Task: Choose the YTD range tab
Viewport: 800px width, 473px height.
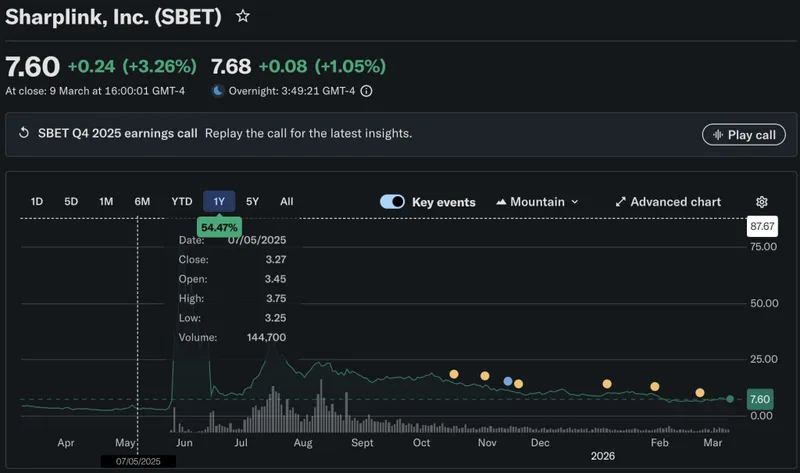Action: coord(181,202)
